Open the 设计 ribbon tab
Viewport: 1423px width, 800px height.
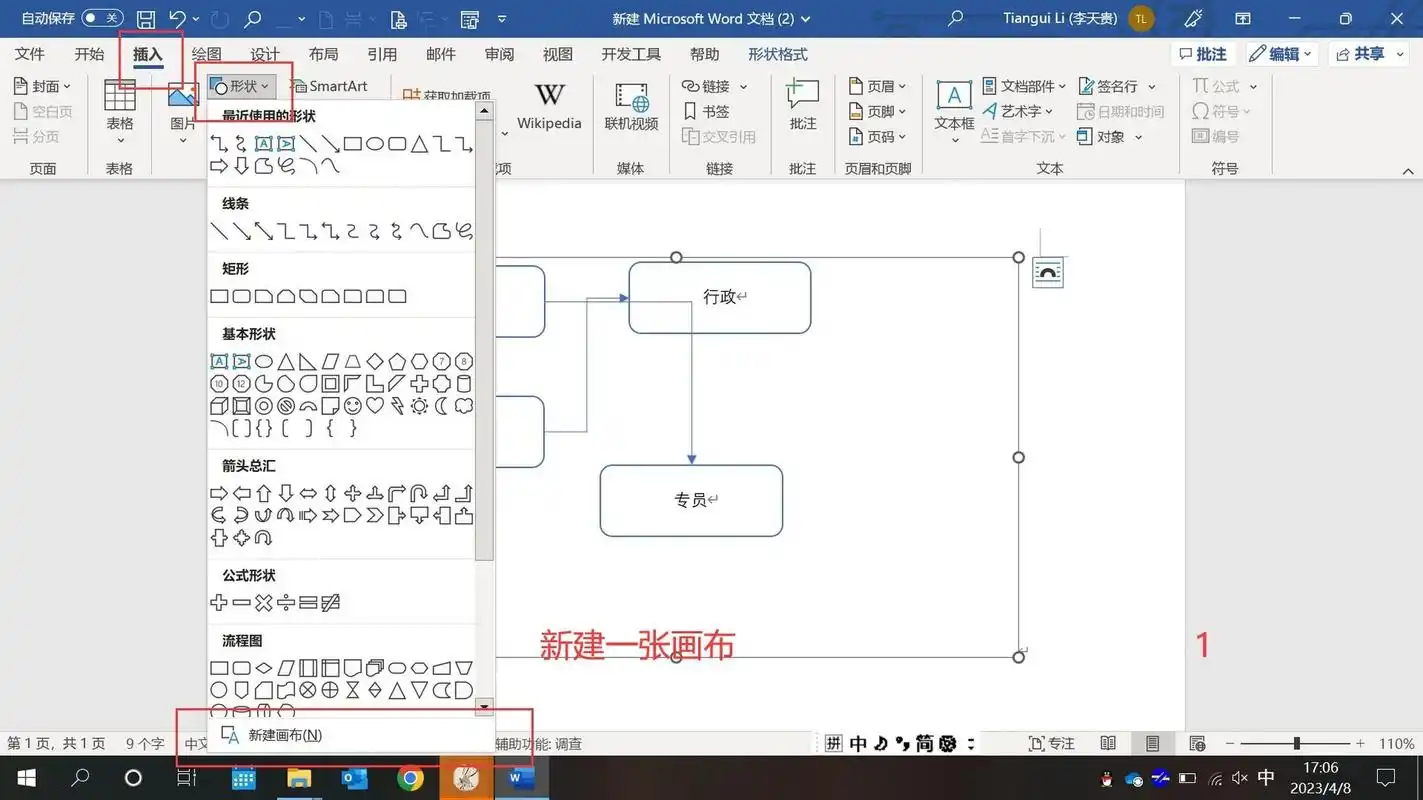[264, 54]
